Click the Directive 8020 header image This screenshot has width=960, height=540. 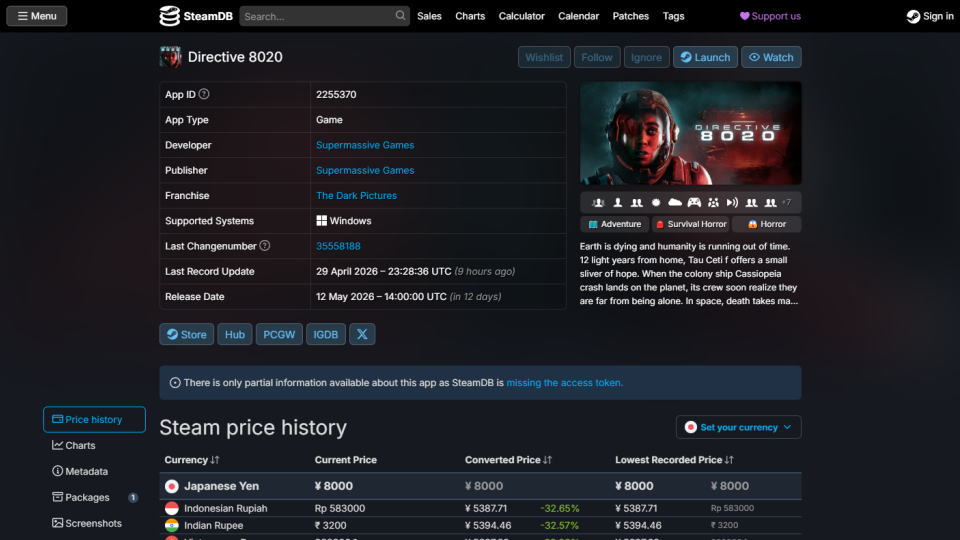pos(690,133)
